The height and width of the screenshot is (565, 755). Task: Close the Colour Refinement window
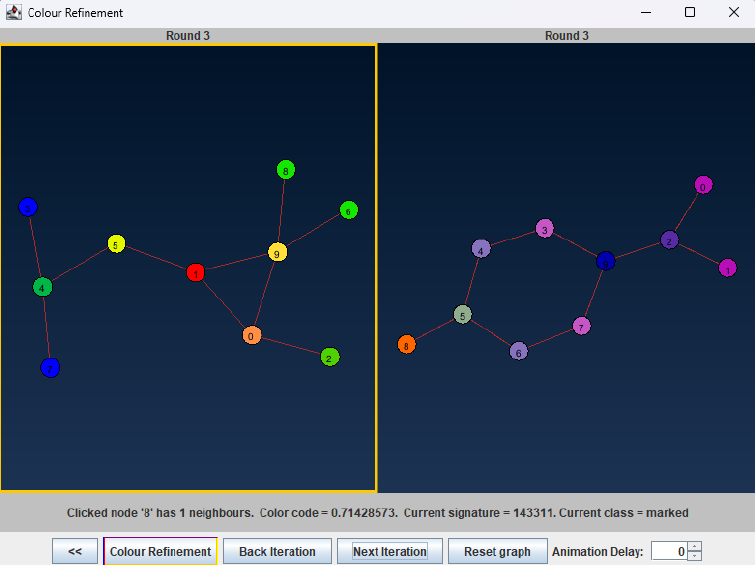click(734, 12)
